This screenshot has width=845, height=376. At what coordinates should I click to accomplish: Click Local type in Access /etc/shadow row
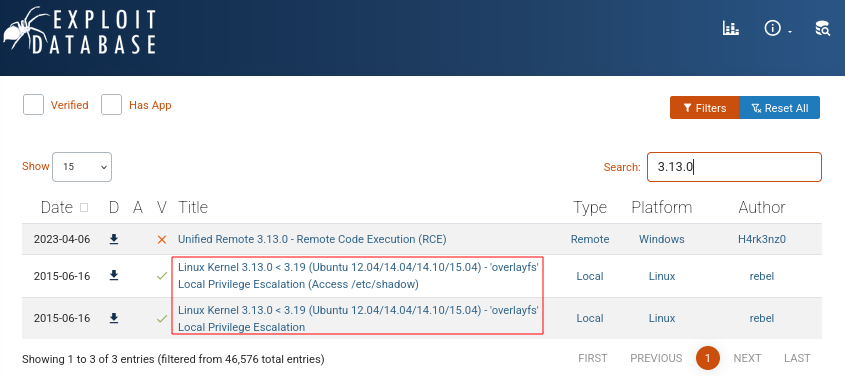590,276
